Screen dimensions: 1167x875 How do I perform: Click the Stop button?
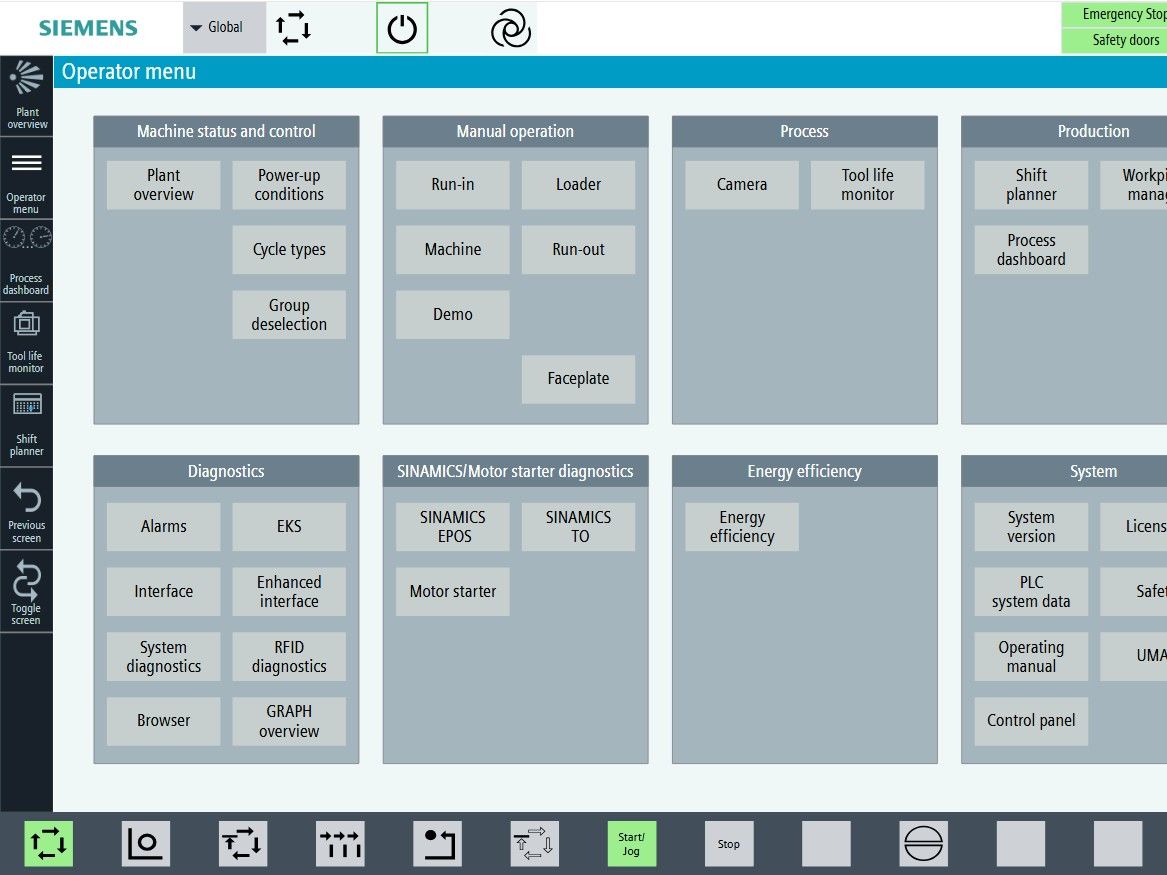[x=729, y=844]
